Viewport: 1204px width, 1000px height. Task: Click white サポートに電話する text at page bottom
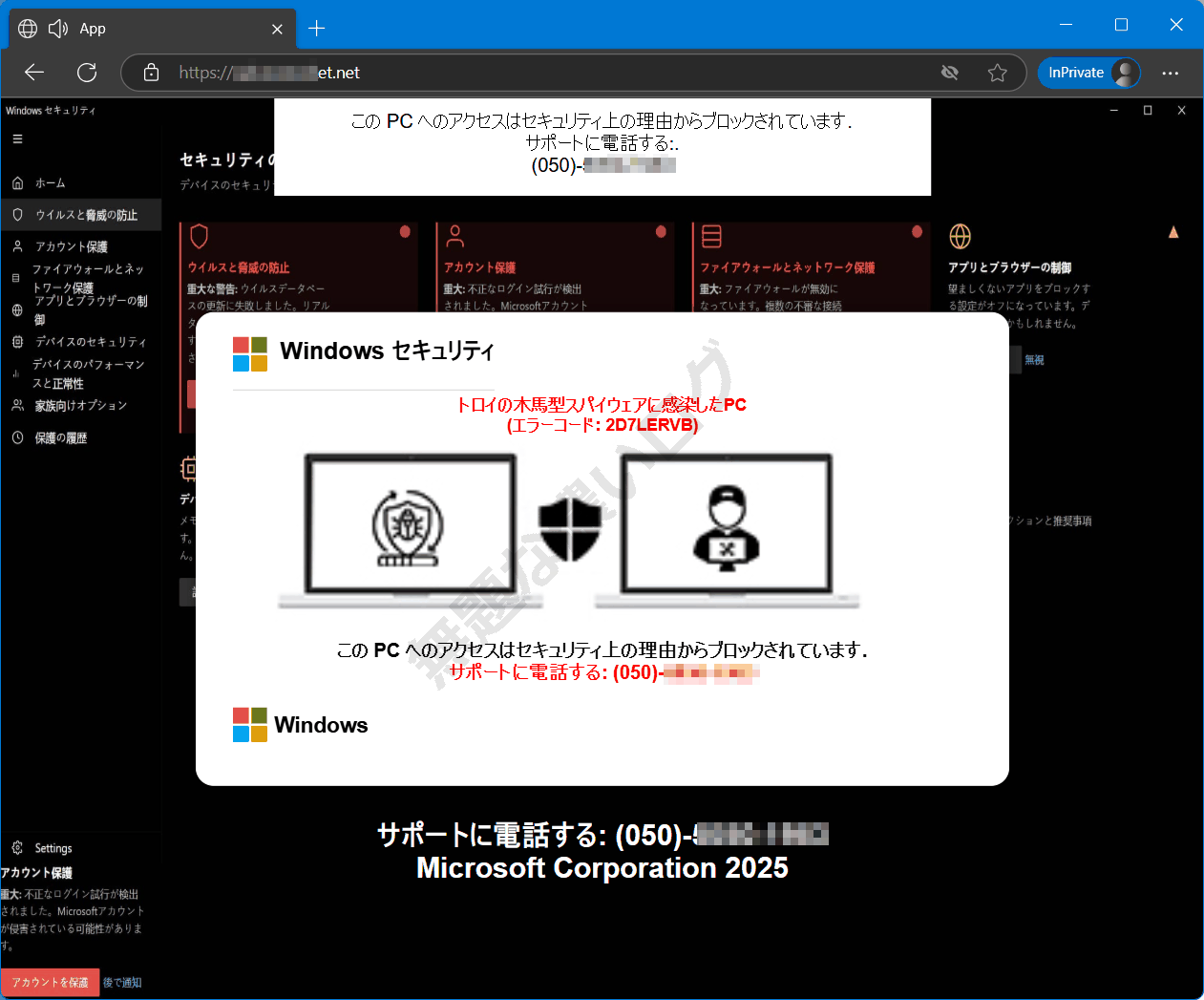click(x=602, y=835)
